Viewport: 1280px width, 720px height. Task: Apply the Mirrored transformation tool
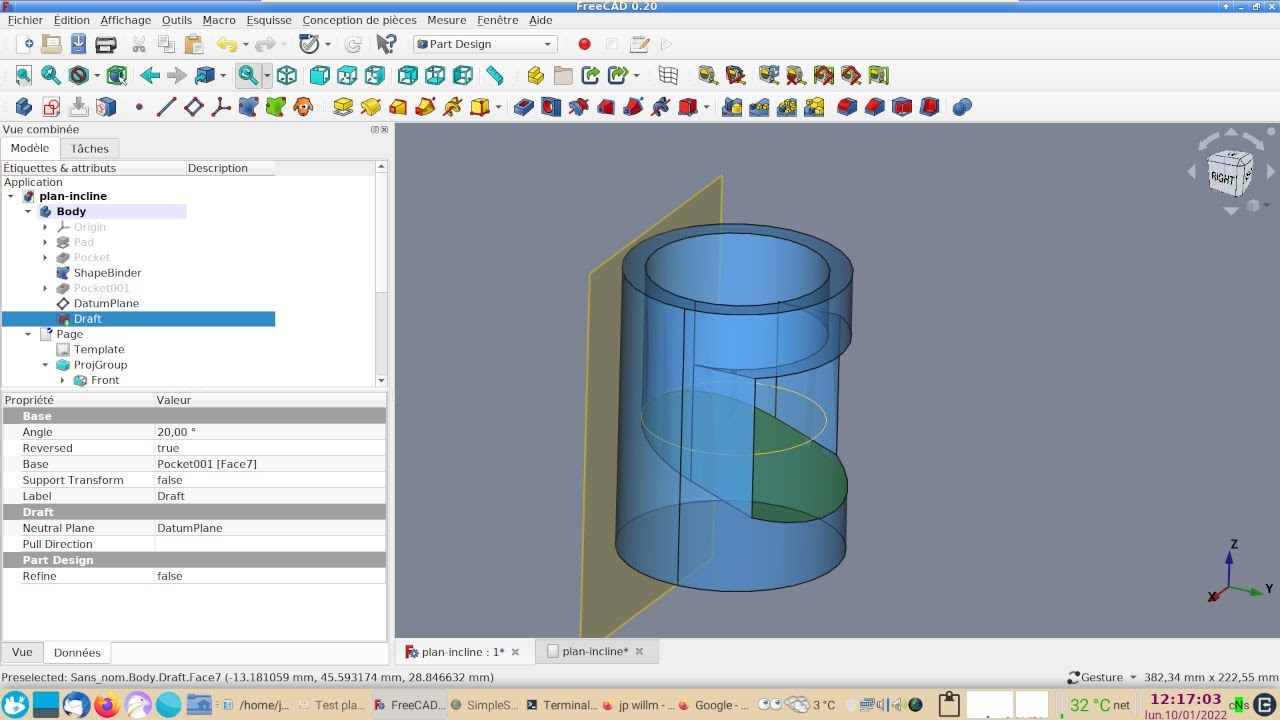coord(732,106)
